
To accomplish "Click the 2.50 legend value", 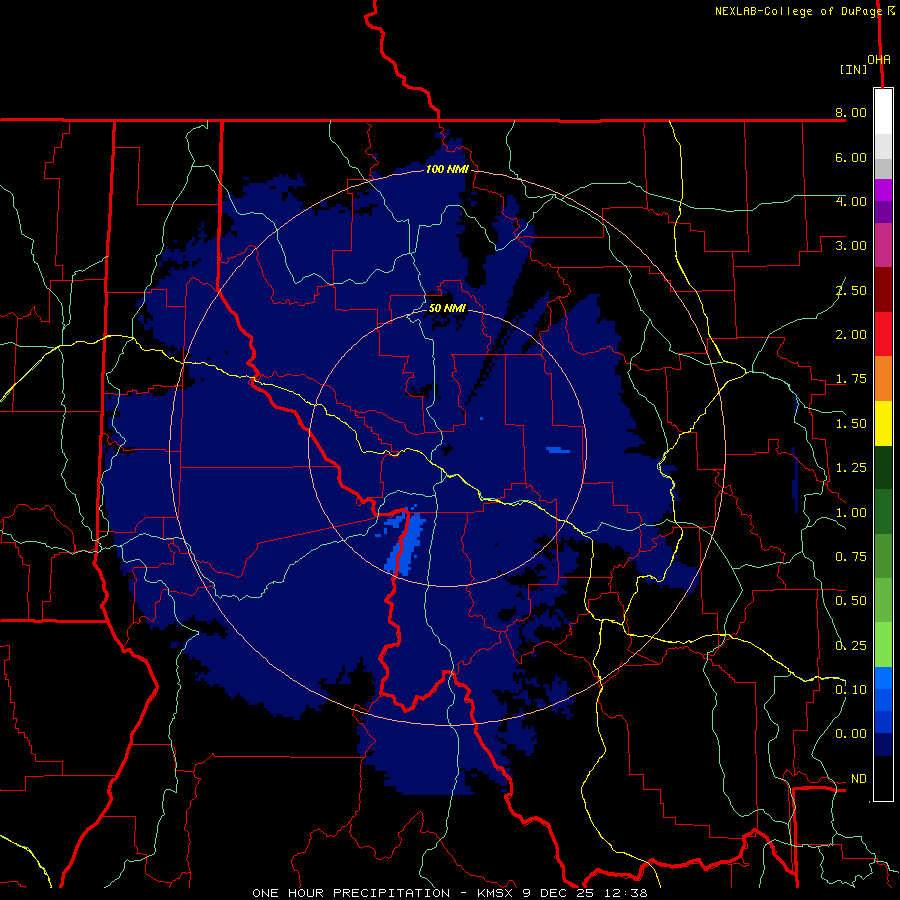I will click(x=851, y=290).
